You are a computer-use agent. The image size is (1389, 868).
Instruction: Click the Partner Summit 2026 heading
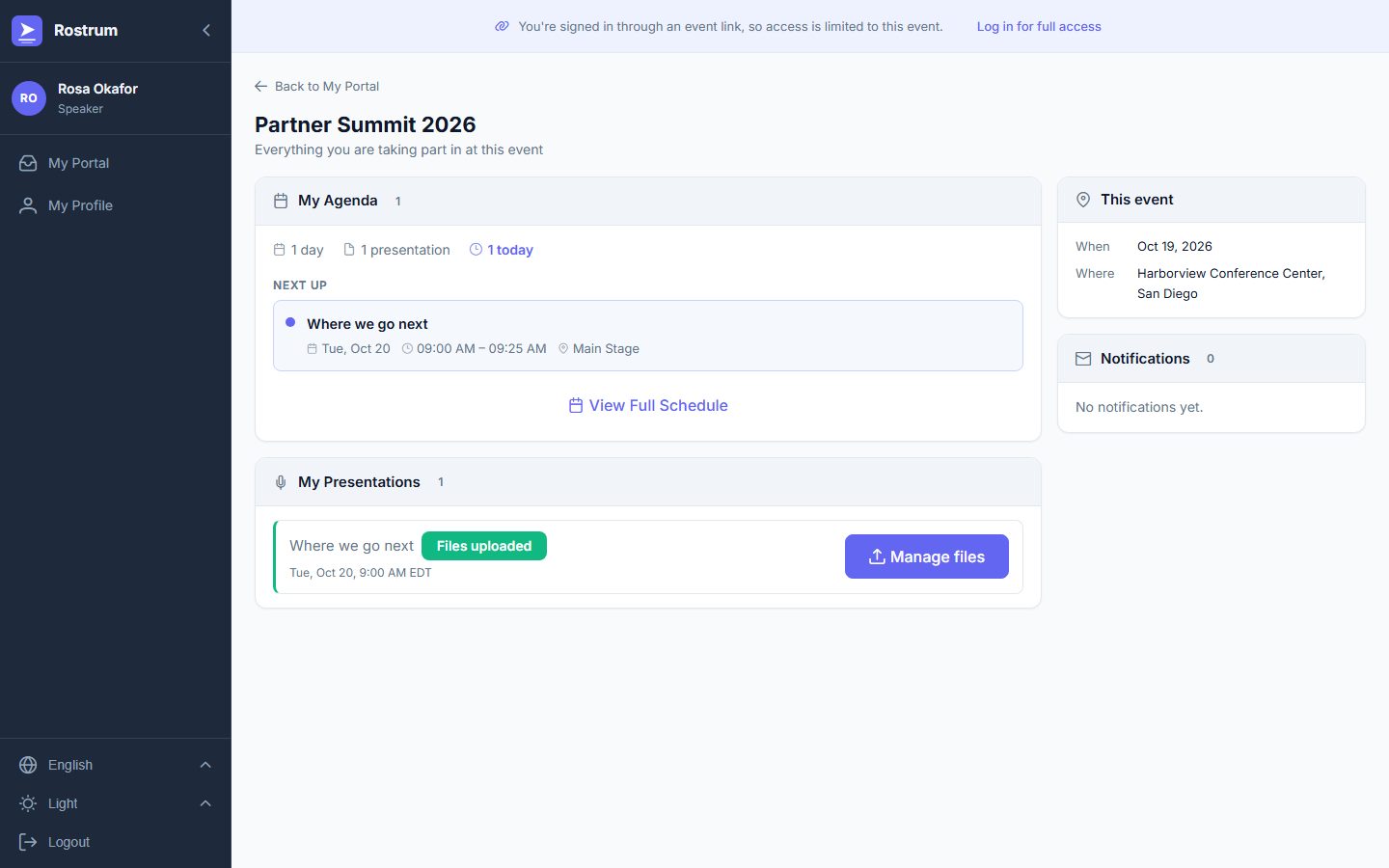tap(366, 124)
